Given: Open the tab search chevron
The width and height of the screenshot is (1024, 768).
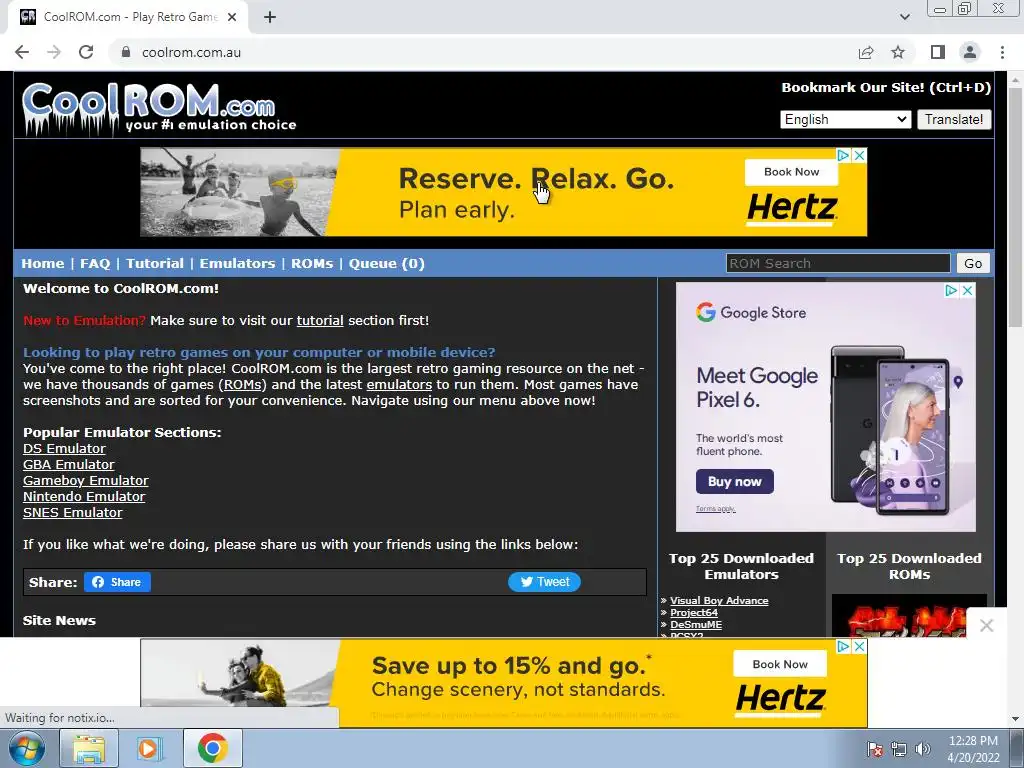Looking at the screenshot, I should pyautogui.click(x=904, y=18).
